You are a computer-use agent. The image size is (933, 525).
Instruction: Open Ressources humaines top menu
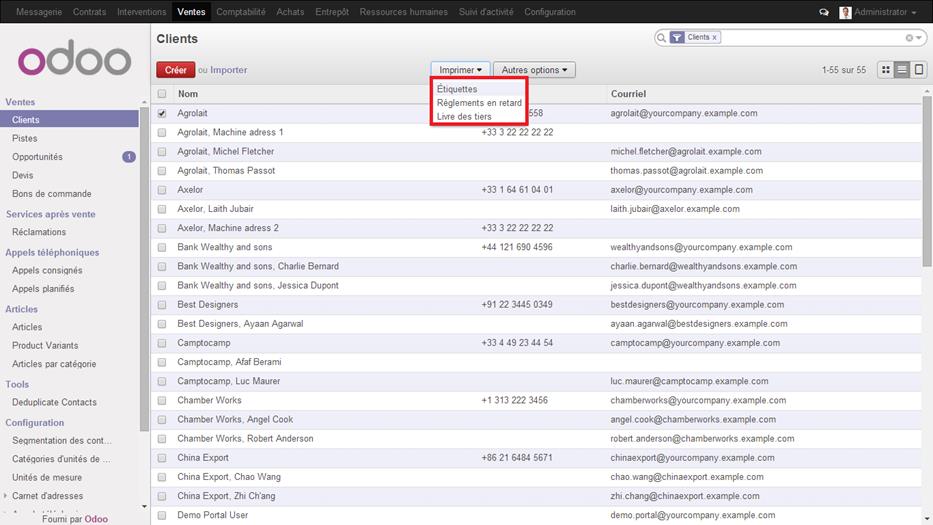403,12
